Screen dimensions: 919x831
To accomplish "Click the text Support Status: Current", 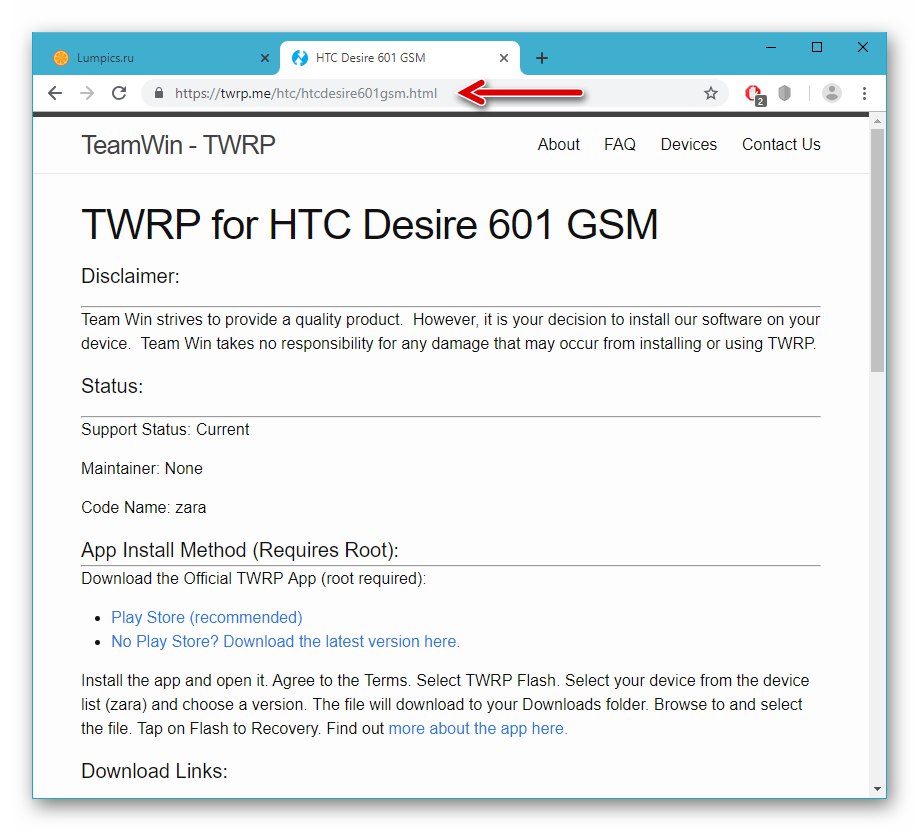I will (x=165, y=430).
